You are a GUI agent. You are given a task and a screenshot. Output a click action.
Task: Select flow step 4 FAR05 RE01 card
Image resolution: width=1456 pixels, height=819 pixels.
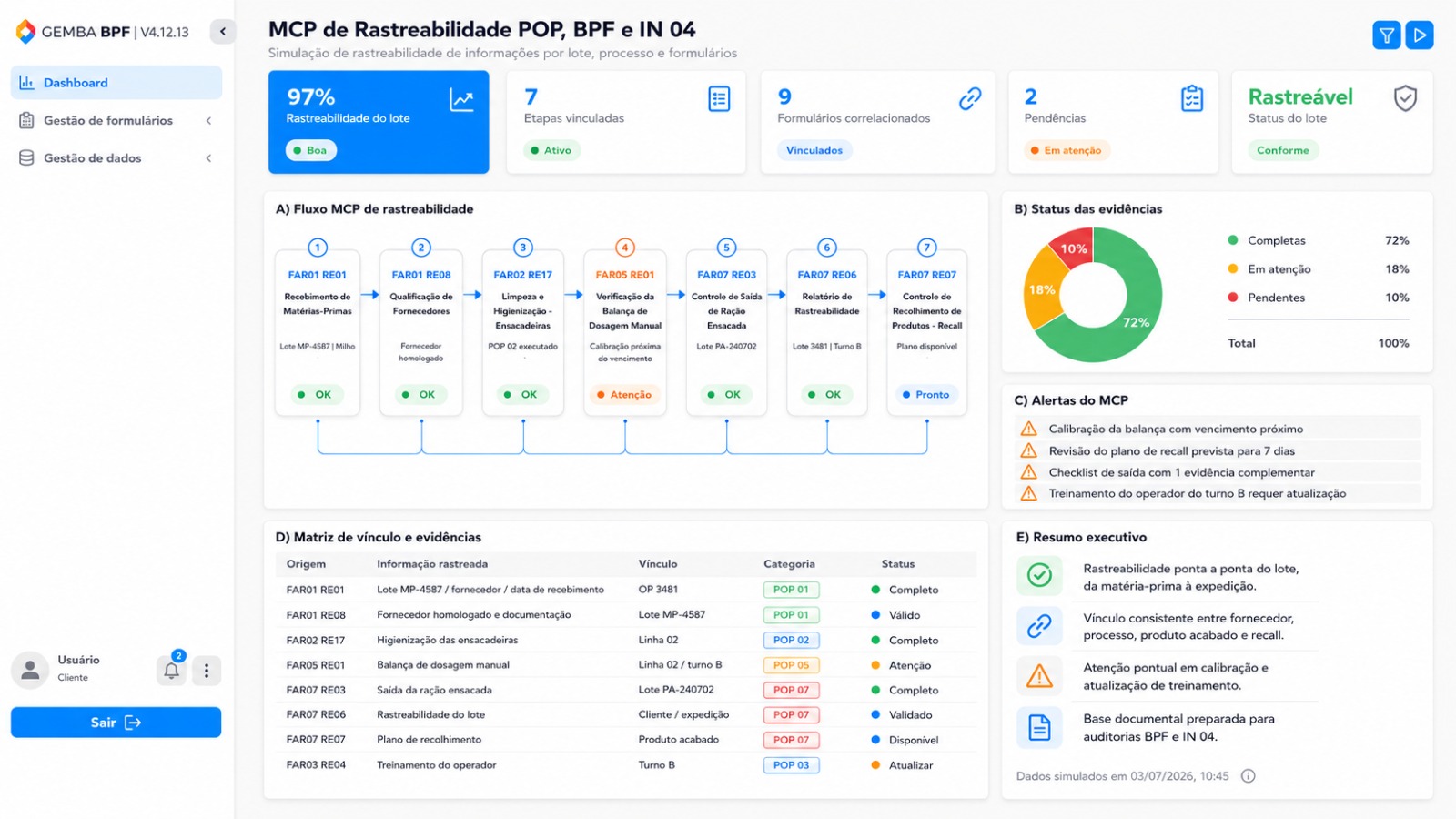625,333
